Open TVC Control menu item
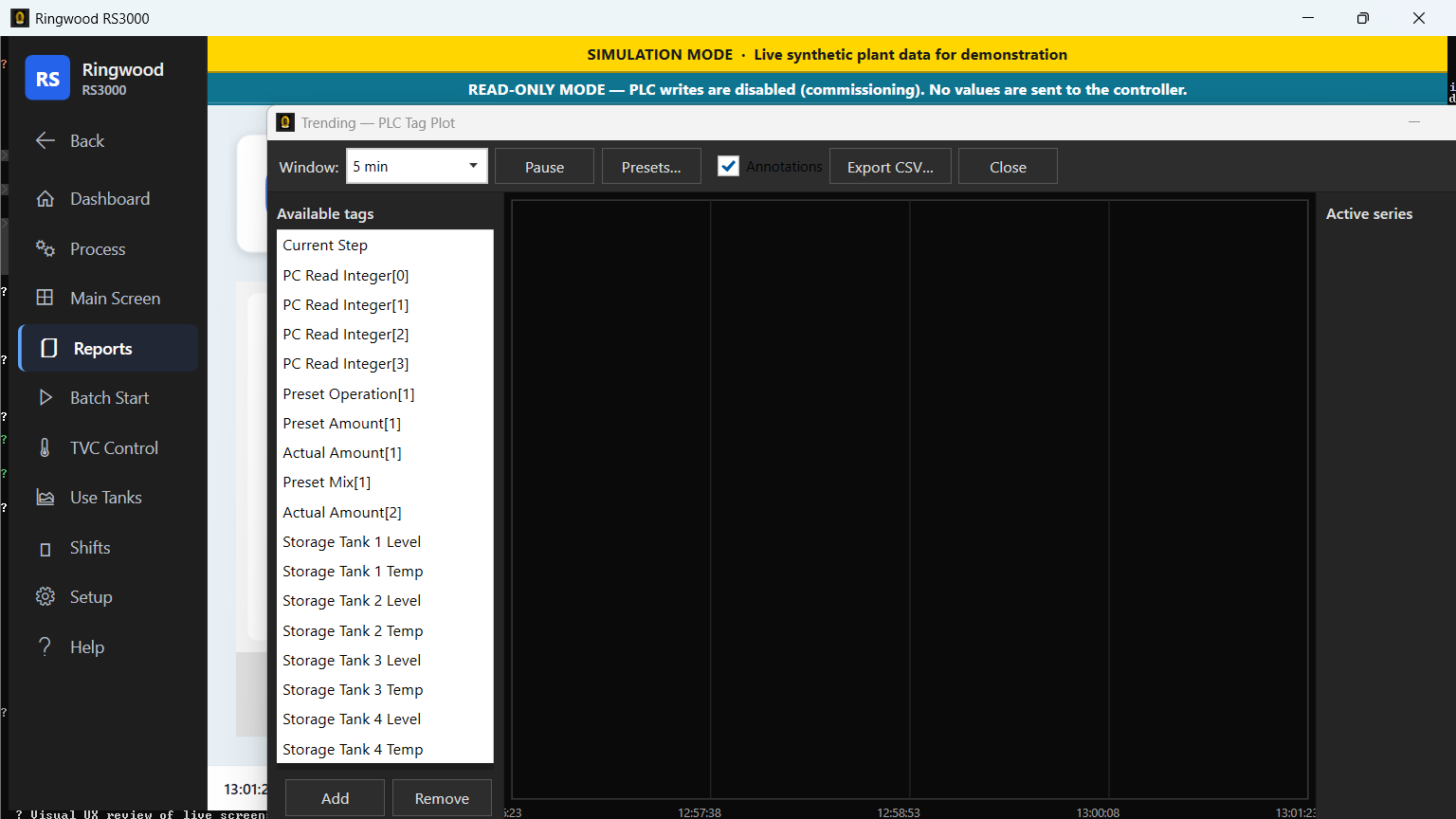 [x=108, y=447]
